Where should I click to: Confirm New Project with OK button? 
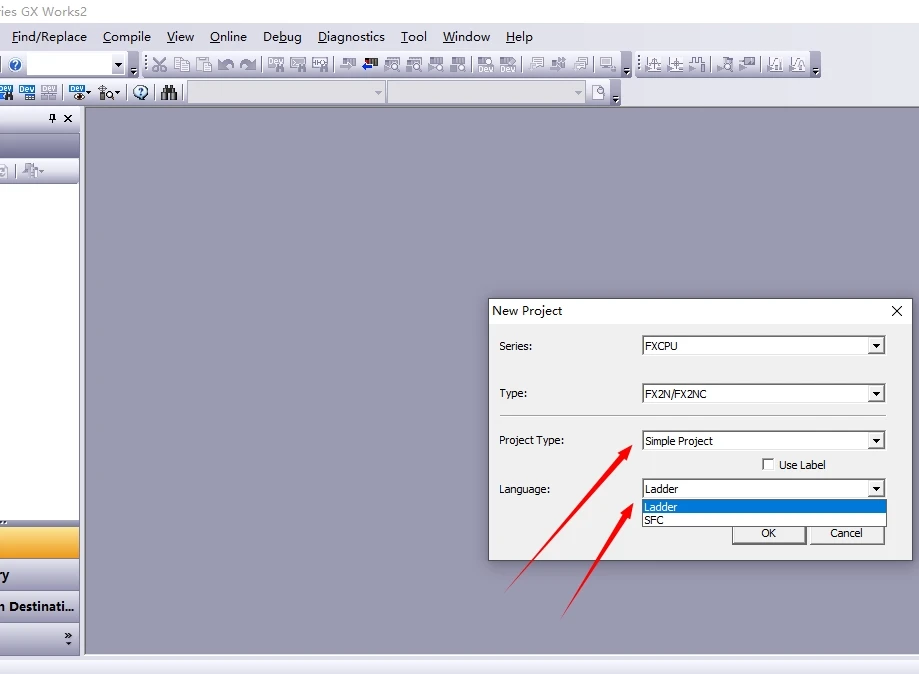tap(768, 535)
